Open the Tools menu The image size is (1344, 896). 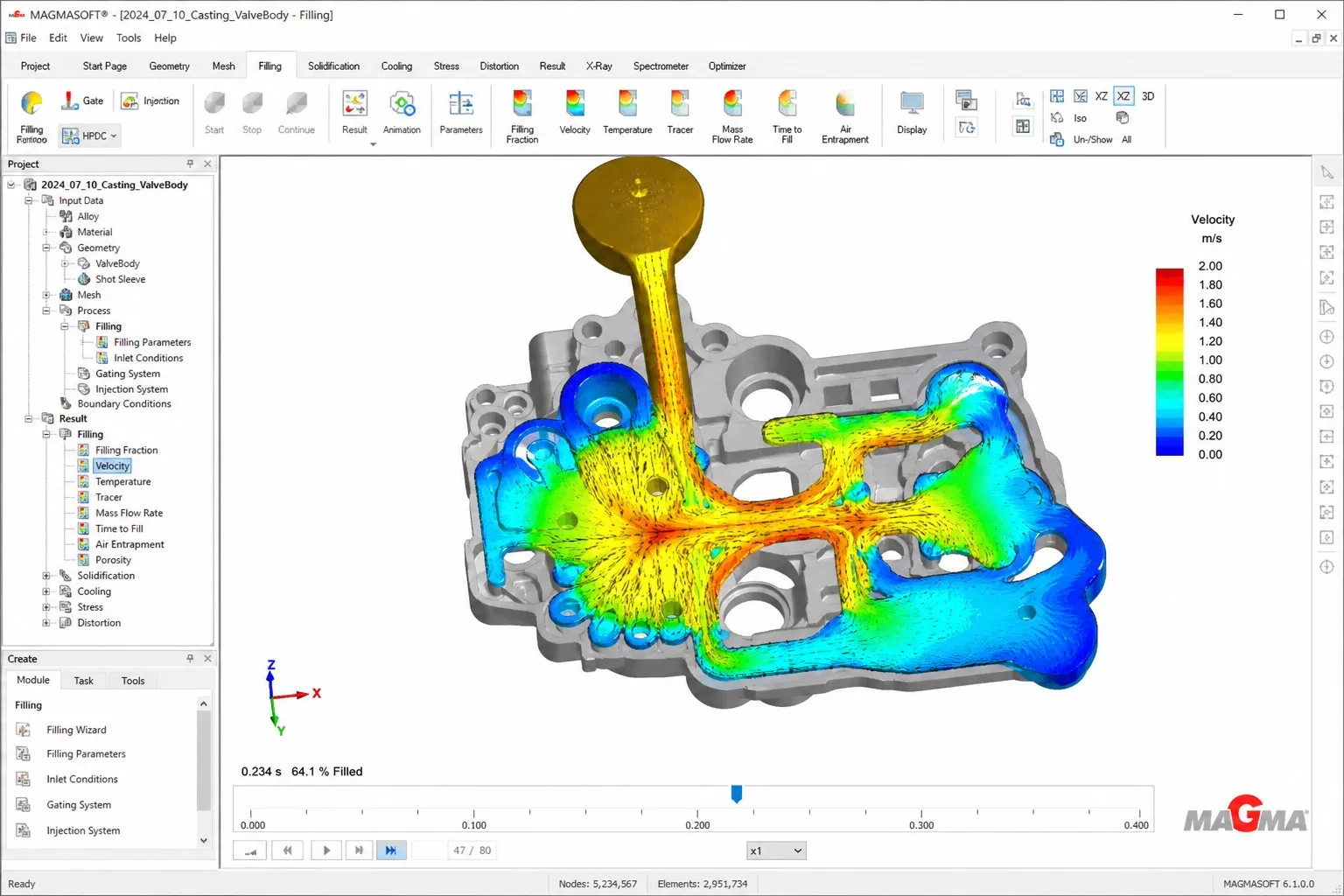(x=129, y=38)
